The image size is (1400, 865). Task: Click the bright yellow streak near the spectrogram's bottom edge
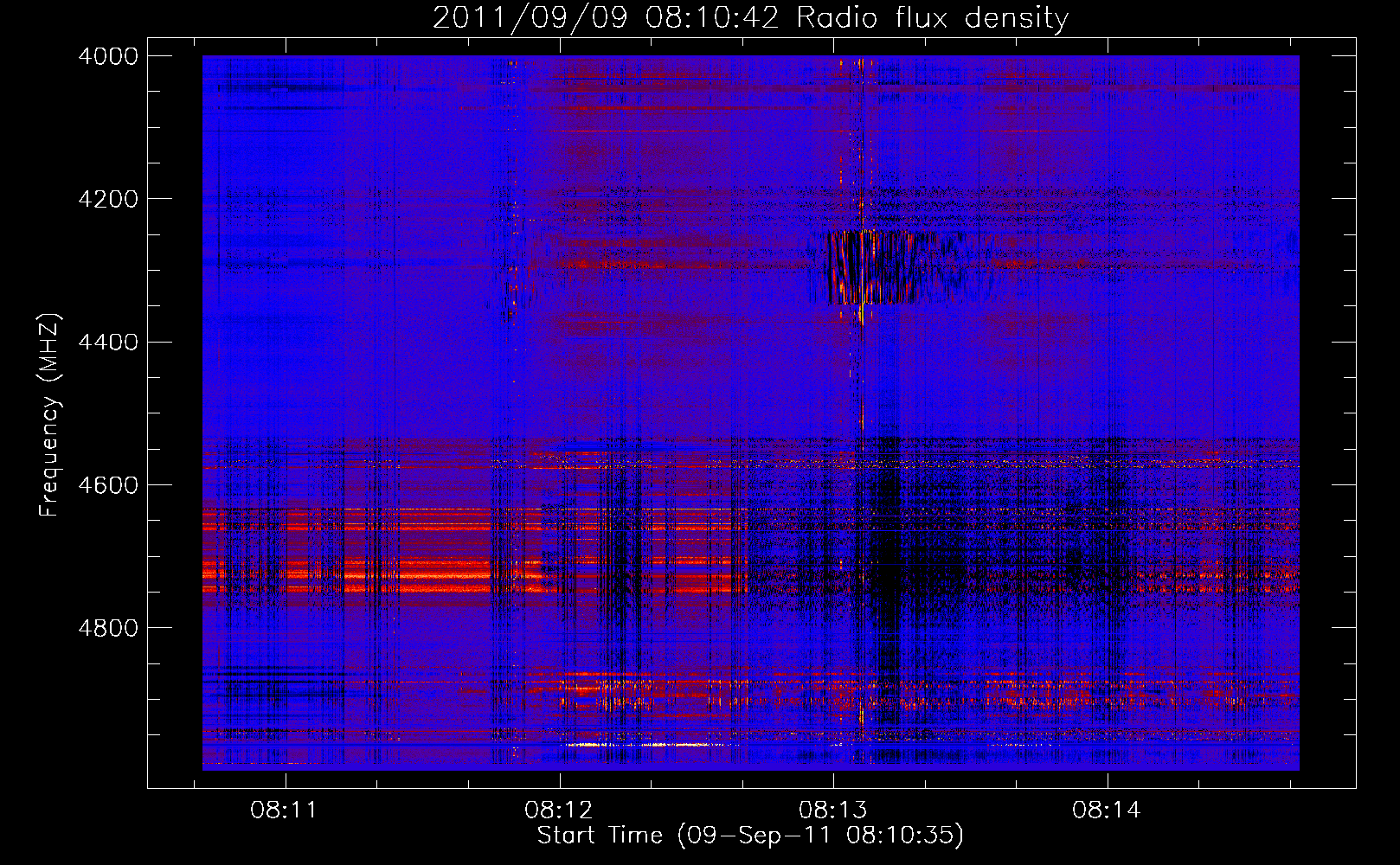click(x=645, y=744)
